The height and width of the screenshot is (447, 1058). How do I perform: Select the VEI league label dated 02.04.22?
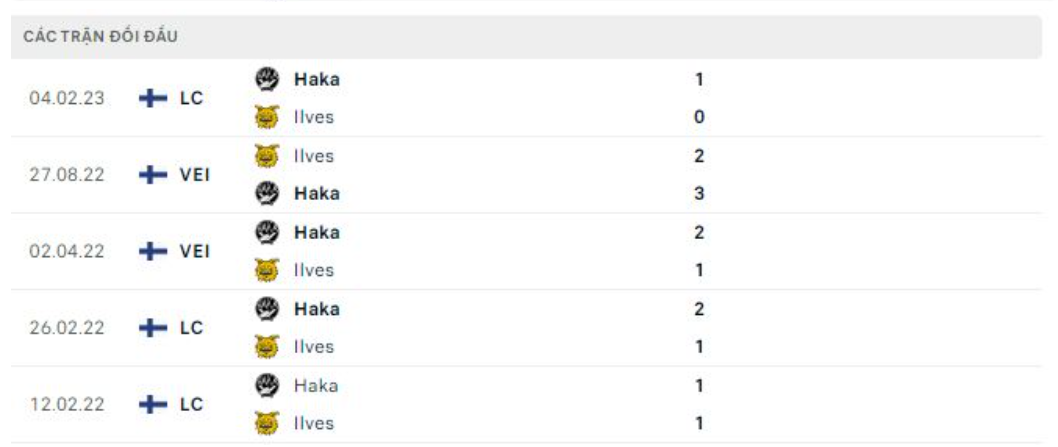pyautogui.click(x=194, y=252)
